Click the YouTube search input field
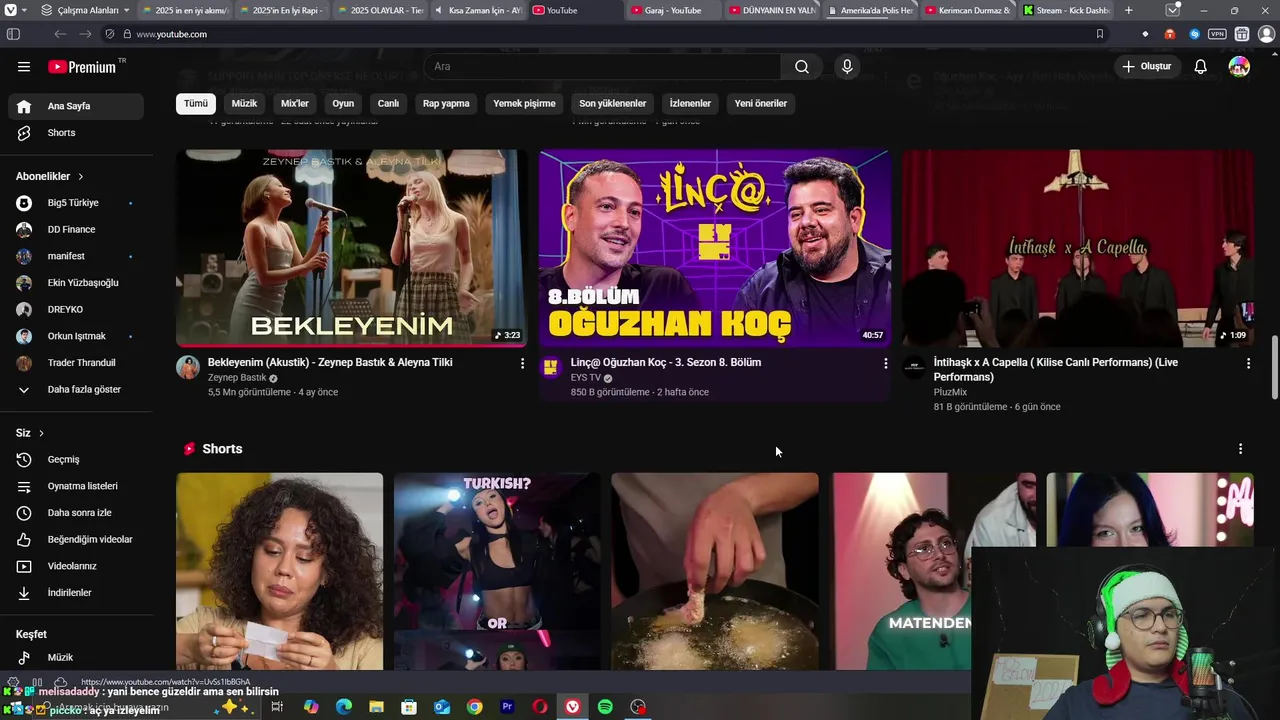This screenshot has height=720, width=1280. coord(603,67)
